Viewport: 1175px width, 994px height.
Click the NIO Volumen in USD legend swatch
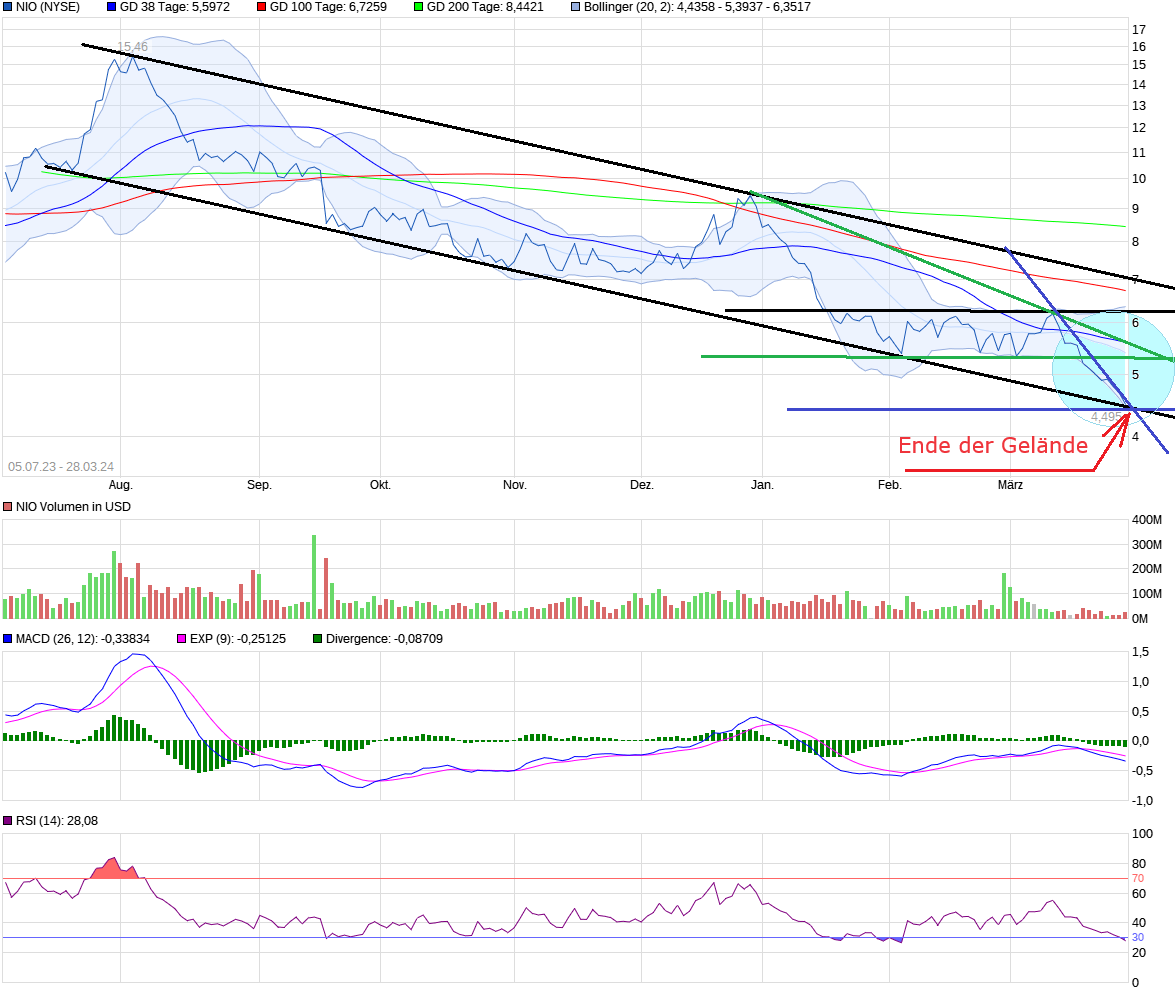pos(8,507)
